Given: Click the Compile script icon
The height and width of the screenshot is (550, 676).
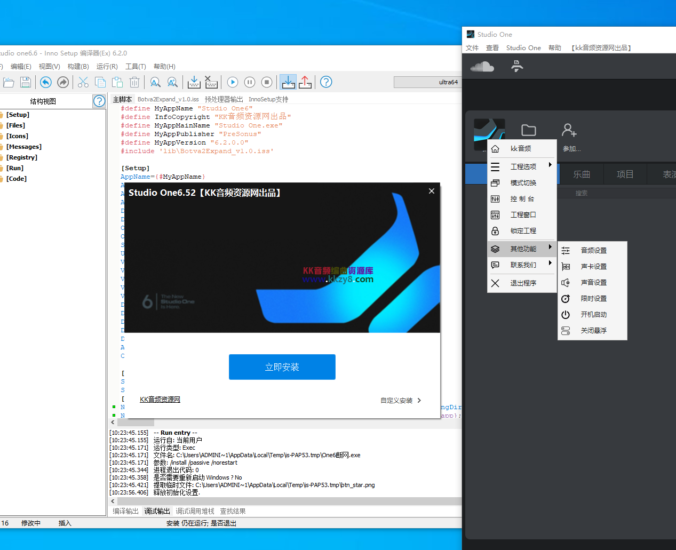Looking at the screenshot, I should pos(194,82).
